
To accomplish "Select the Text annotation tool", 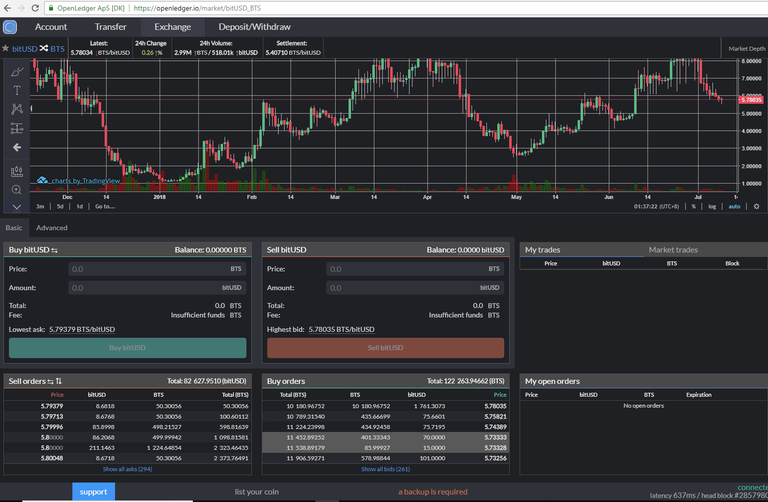I will pos(17,89).
